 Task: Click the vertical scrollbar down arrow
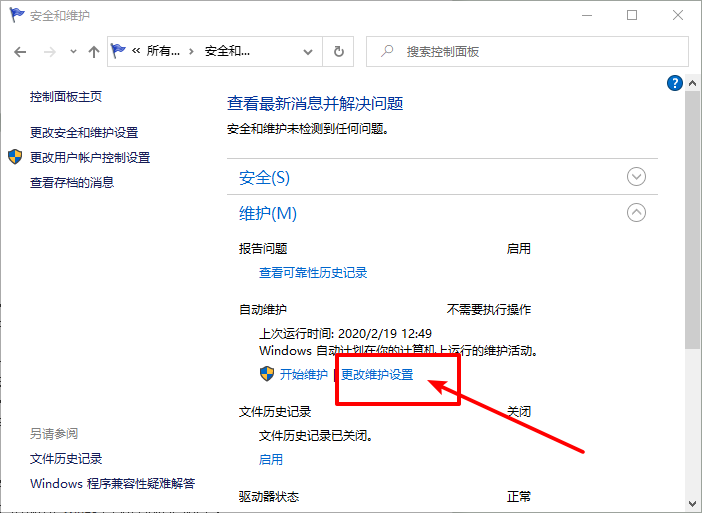point(693,503)
